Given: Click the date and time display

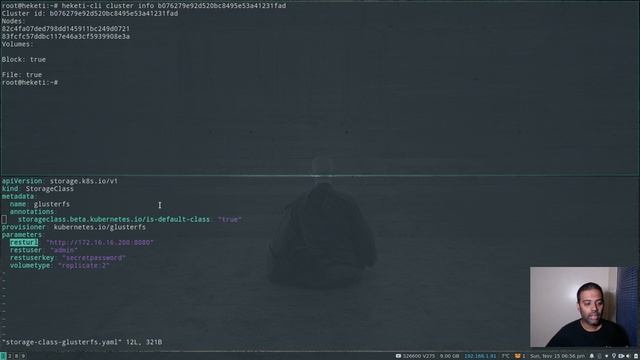Looking at the screenshot, I should pyautogui.click(x=557, y=356).
